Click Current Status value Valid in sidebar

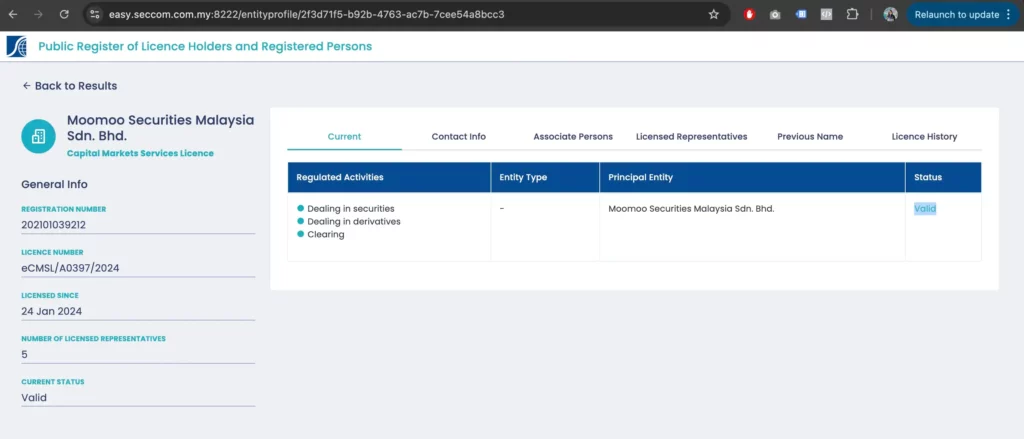(x=34, y=397)
